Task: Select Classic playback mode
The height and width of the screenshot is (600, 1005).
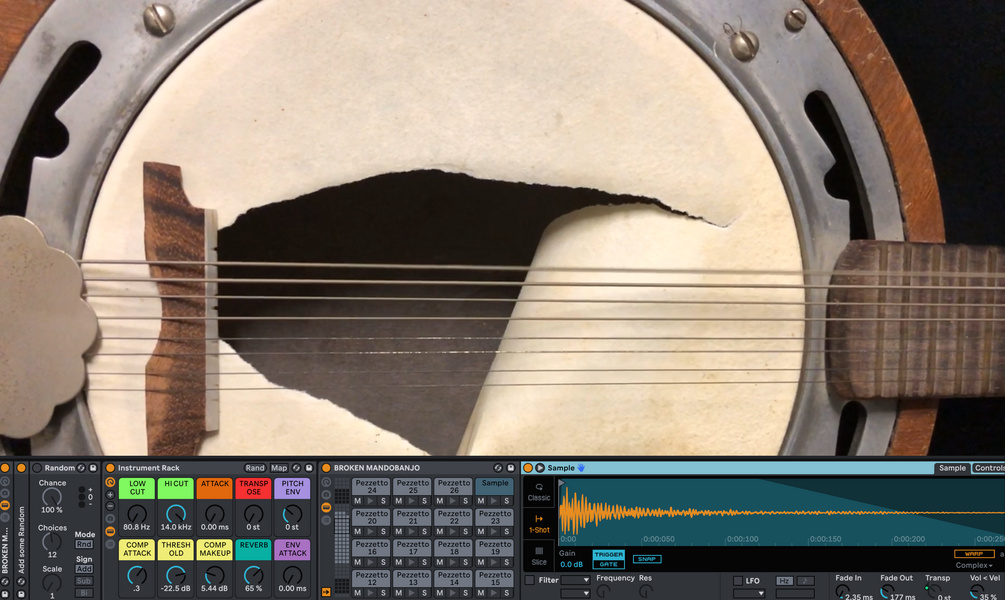Action: pyautogui.click(x=539, y=492)
